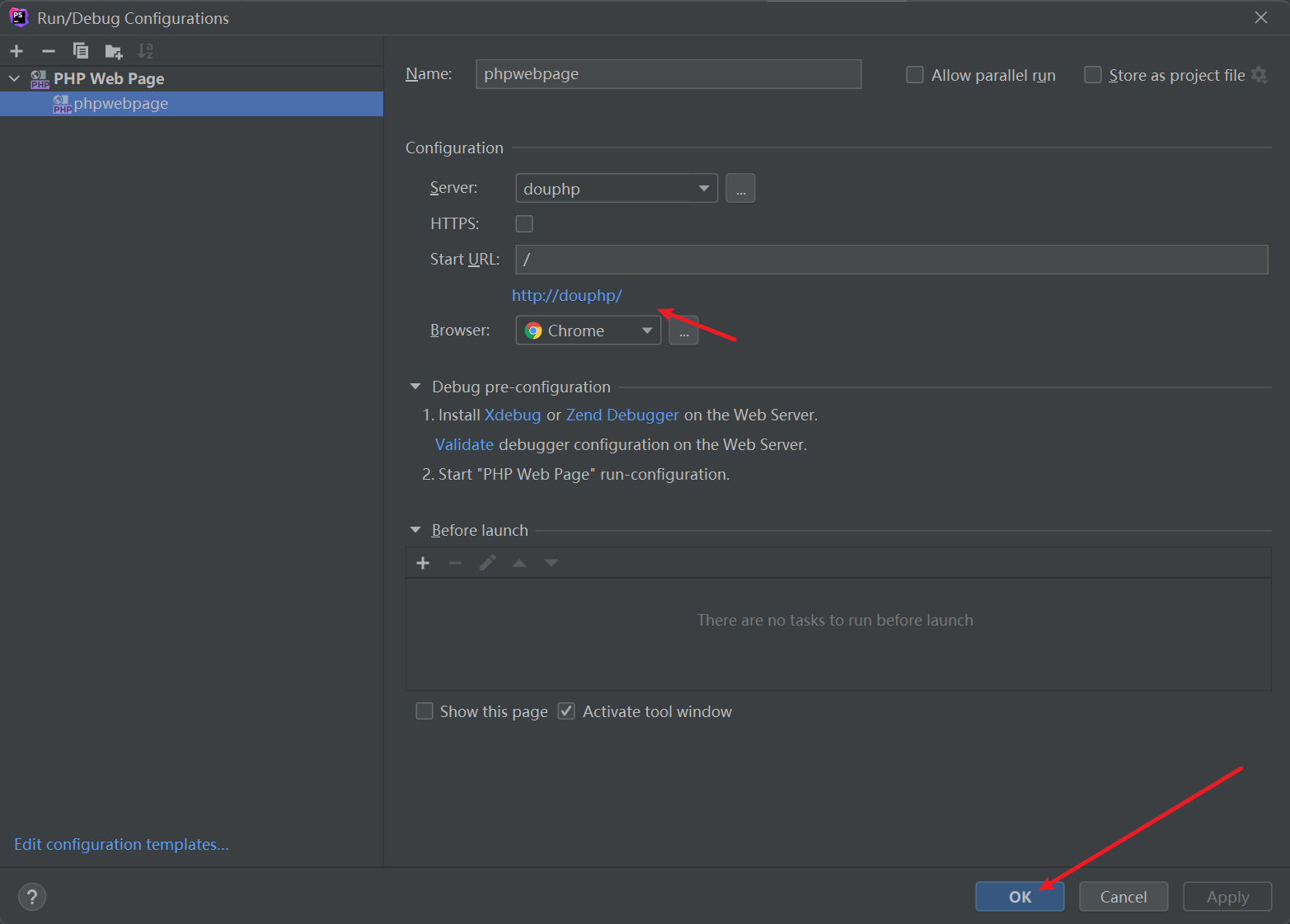Screen dimensions: 1290x924
Task: Toggle the HTTPS checkbox
Action: 524,223
